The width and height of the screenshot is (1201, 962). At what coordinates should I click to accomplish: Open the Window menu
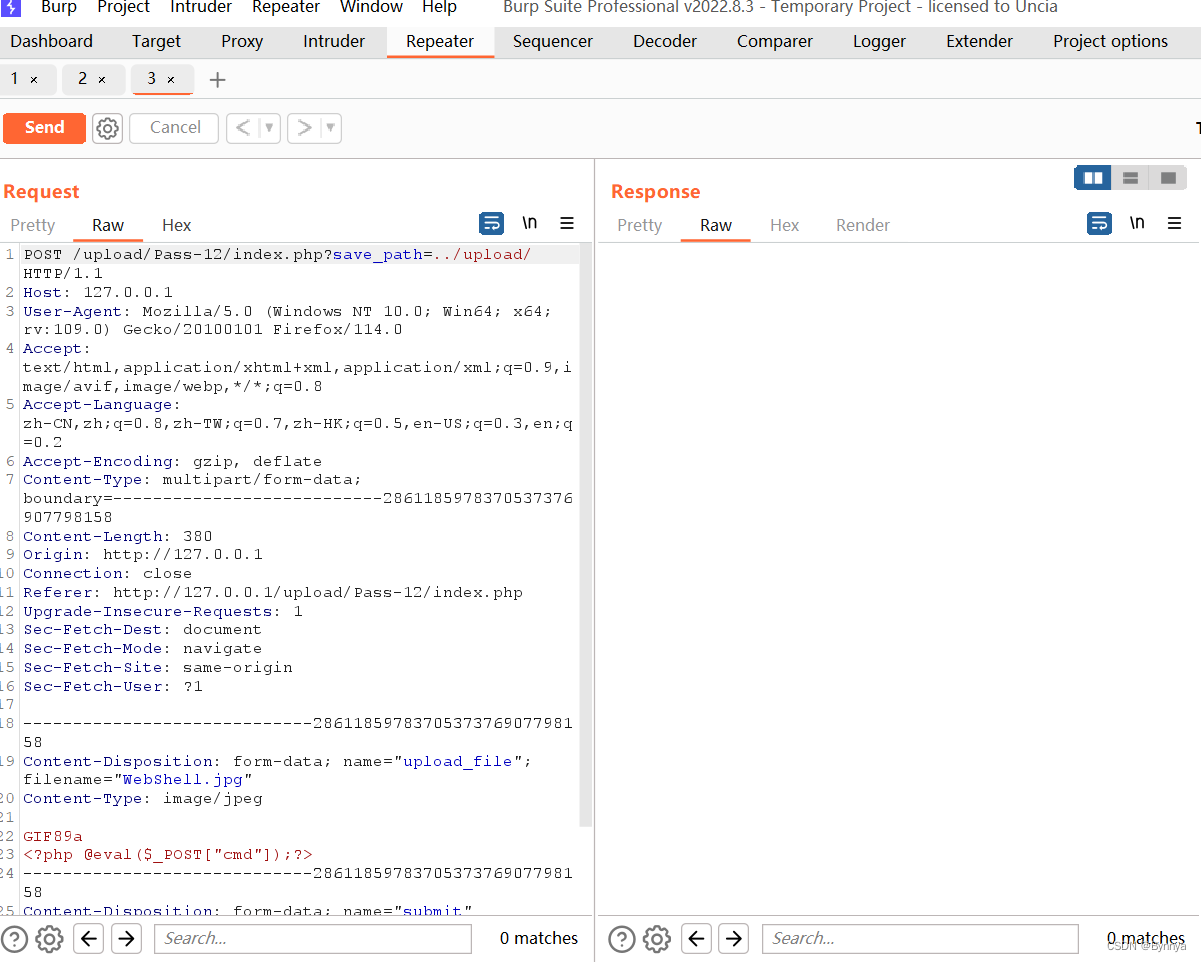point(371,8)
